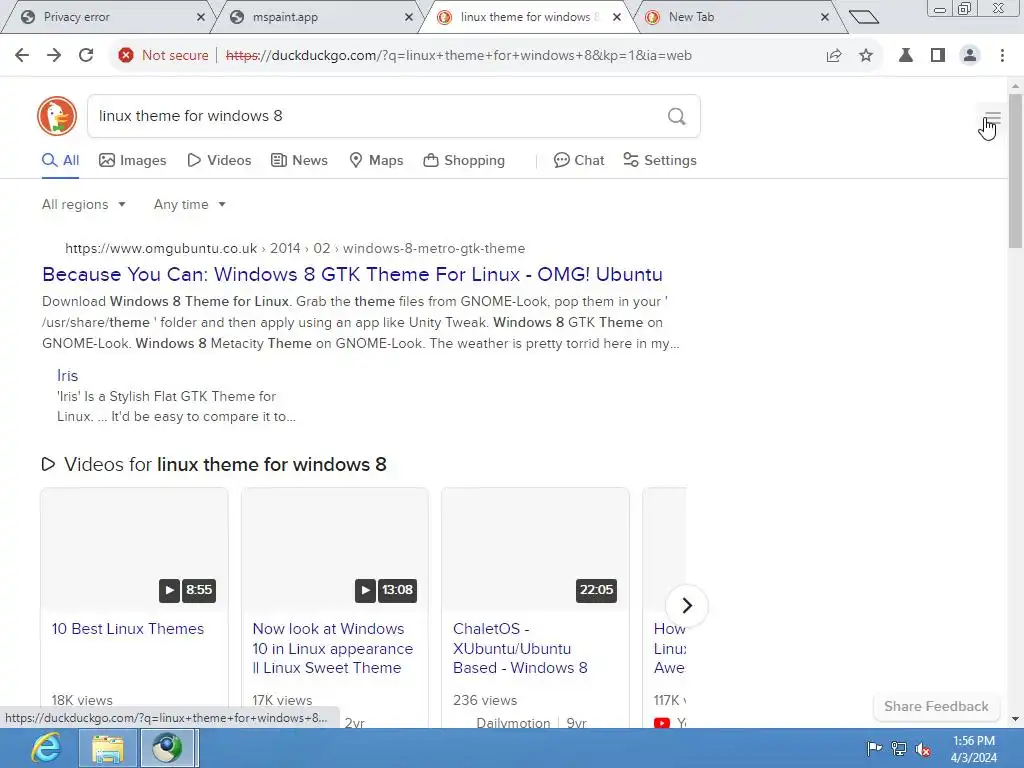Close the Privacy error tab
Image resolution: width=1024 pixels, height=768 pixels.
201,18
